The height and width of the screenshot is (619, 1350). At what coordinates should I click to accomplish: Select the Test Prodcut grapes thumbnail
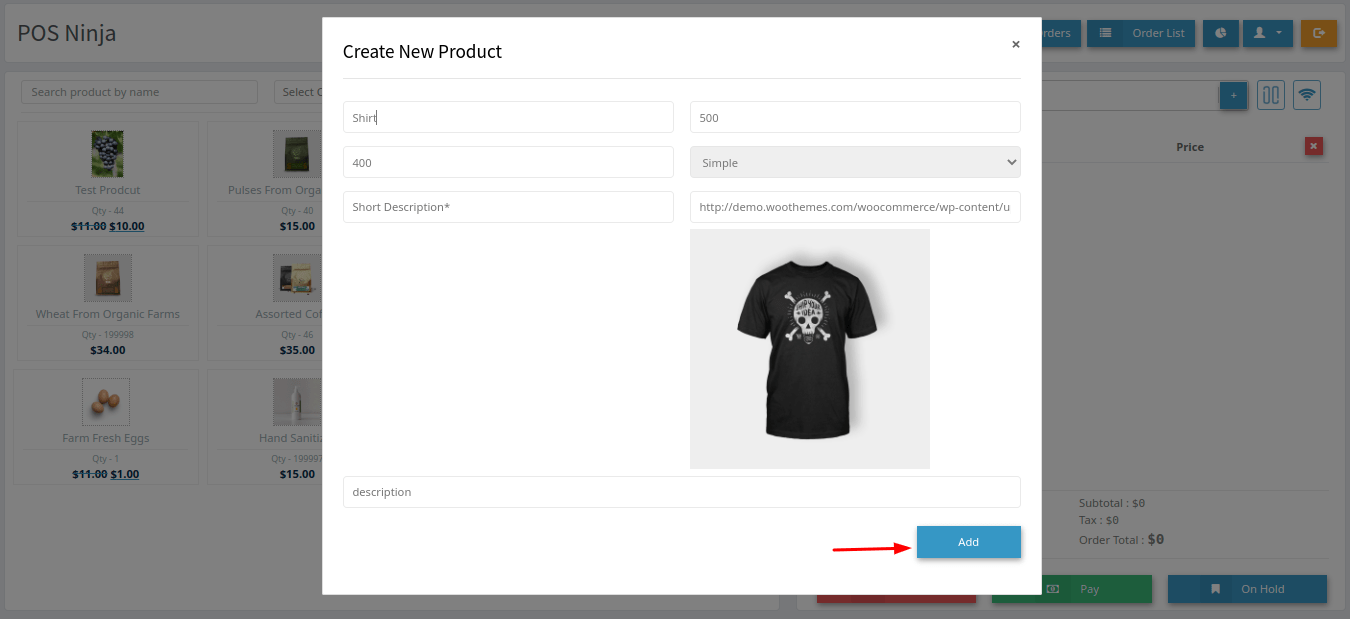(x=107, y=154)
